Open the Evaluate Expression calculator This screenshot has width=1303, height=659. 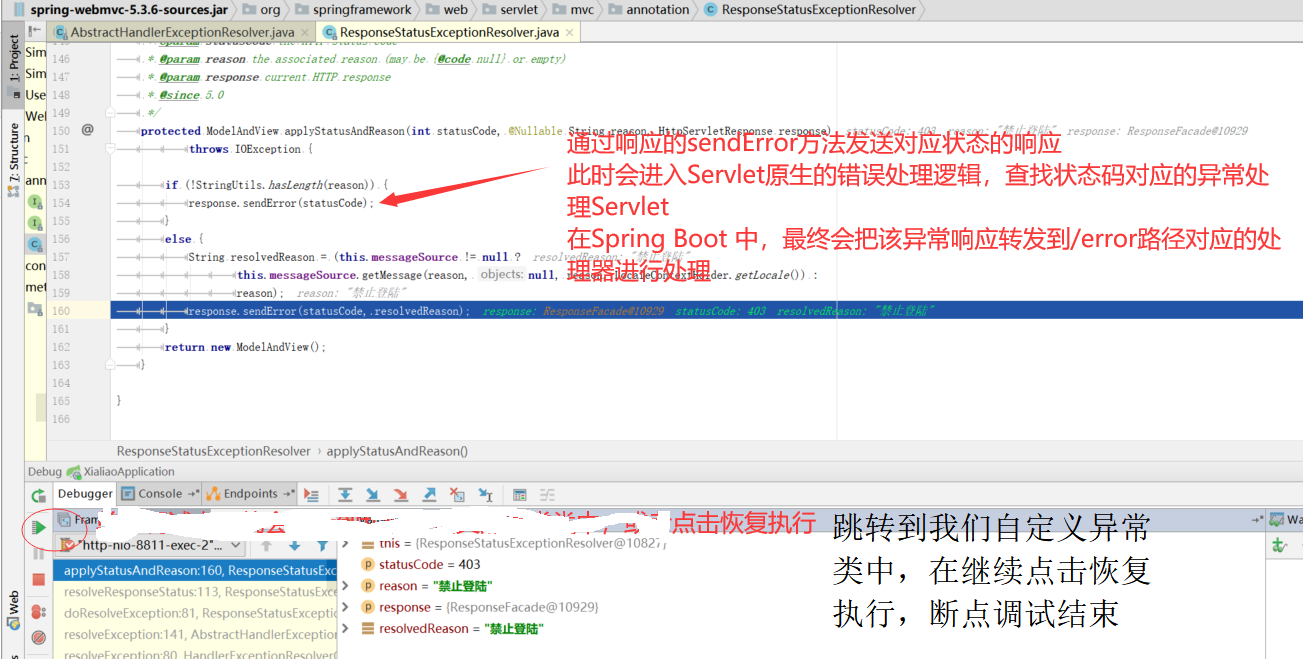coord(519,494)
